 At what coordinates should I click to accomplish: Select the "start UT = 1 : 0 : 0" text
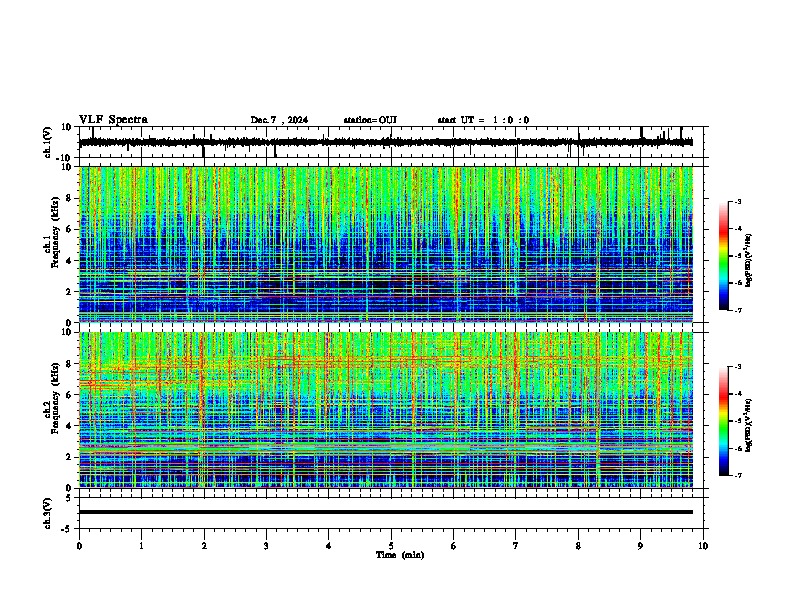pyautogui.click(x=483, y=120)
